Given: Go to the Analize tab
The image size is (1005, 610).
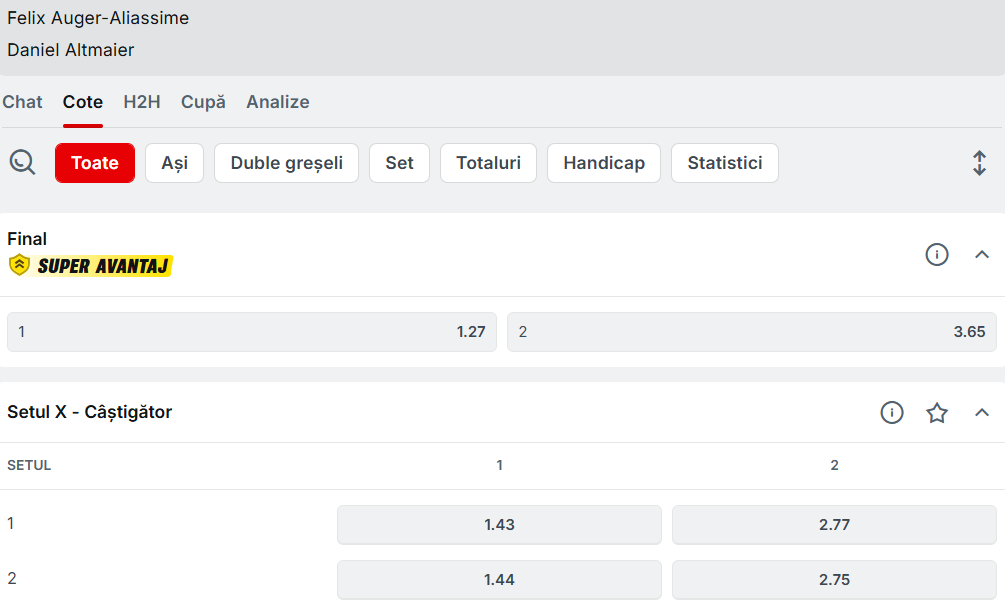Looking at the screenshot, I should tap(278, 102).
